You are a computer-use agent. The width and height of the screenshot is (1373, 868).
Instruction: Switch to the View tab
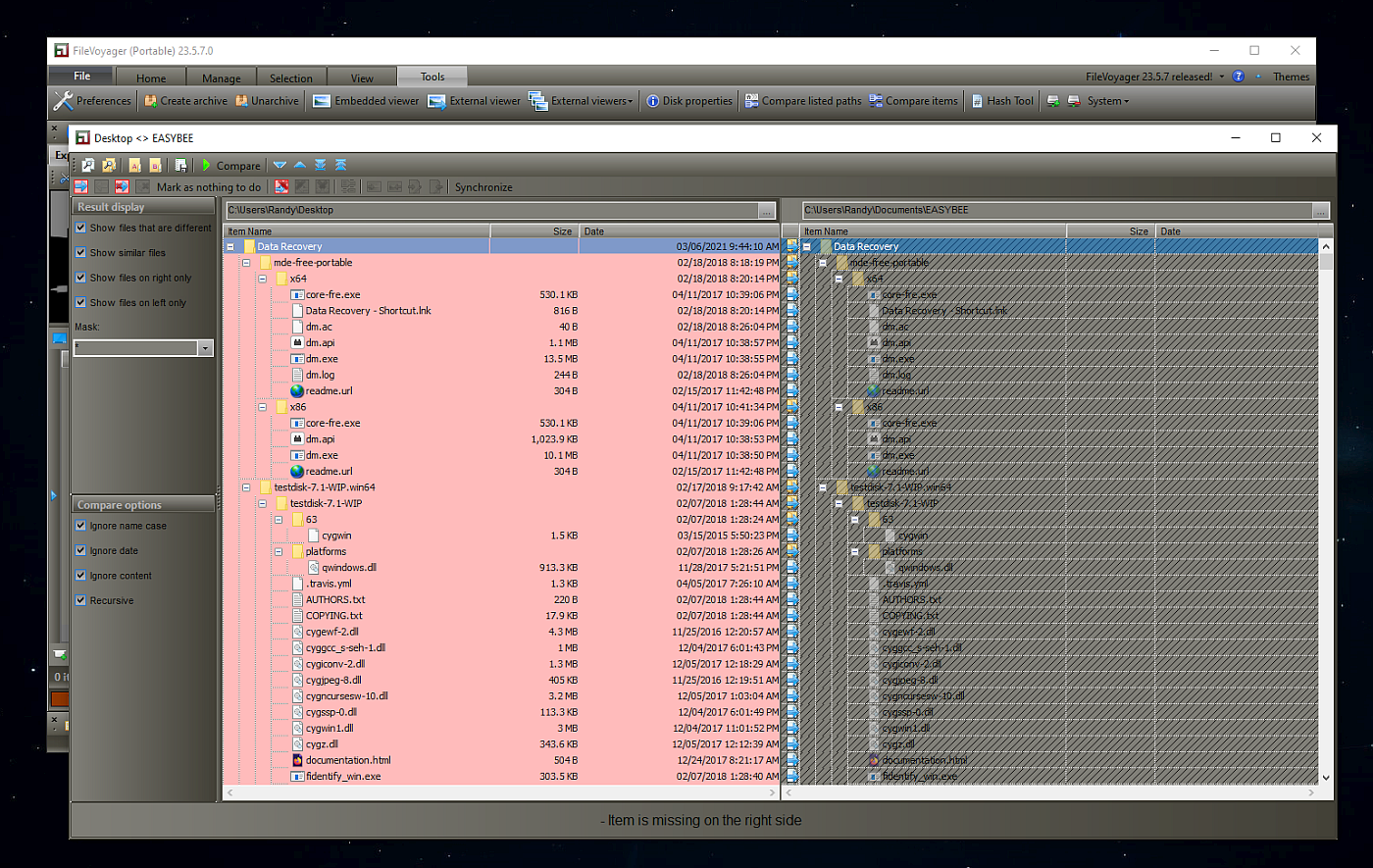click(362, 77)
